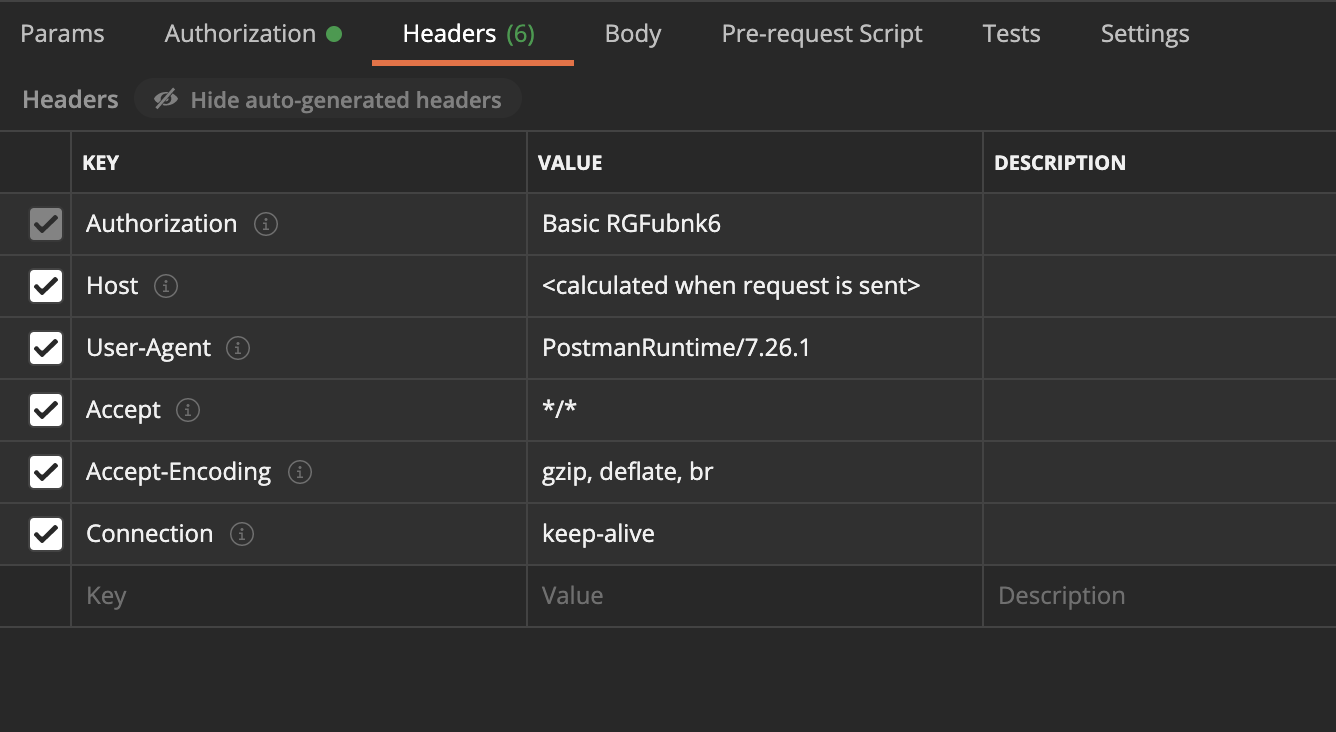This screenshot has height=732, width=1336.
Task: Open the Params tab
Action: click(x=61, y=33)
